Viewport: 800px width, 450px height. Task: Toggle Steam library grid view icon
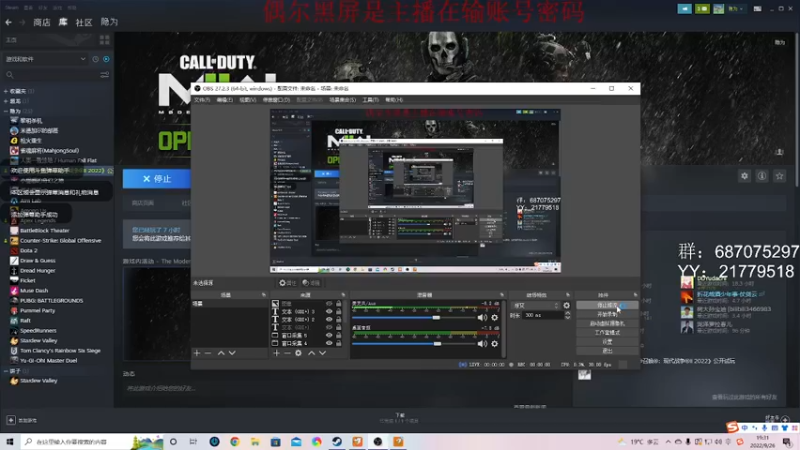(105, 40)
